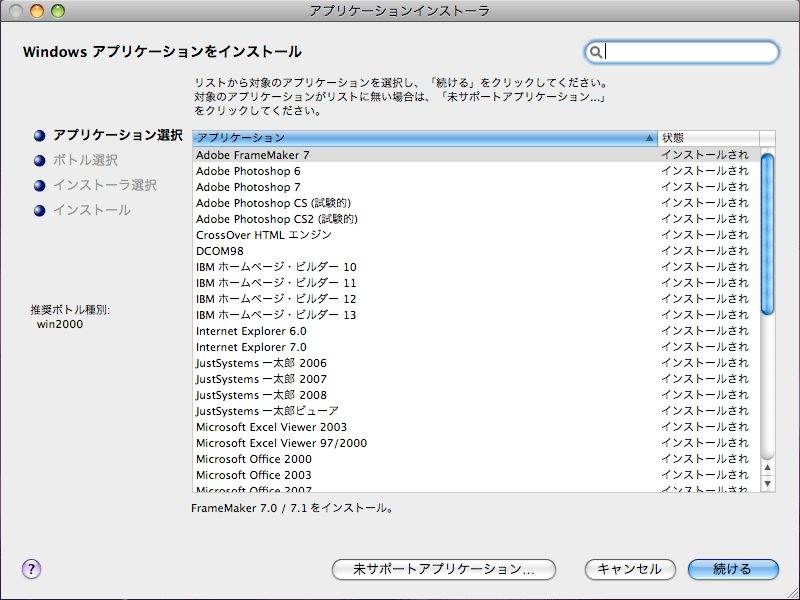Image resolution: width=800 pixels, height=600 pixels.
Task: Click the ボトル選択 step bullet
Action: (x=40, y=160)
